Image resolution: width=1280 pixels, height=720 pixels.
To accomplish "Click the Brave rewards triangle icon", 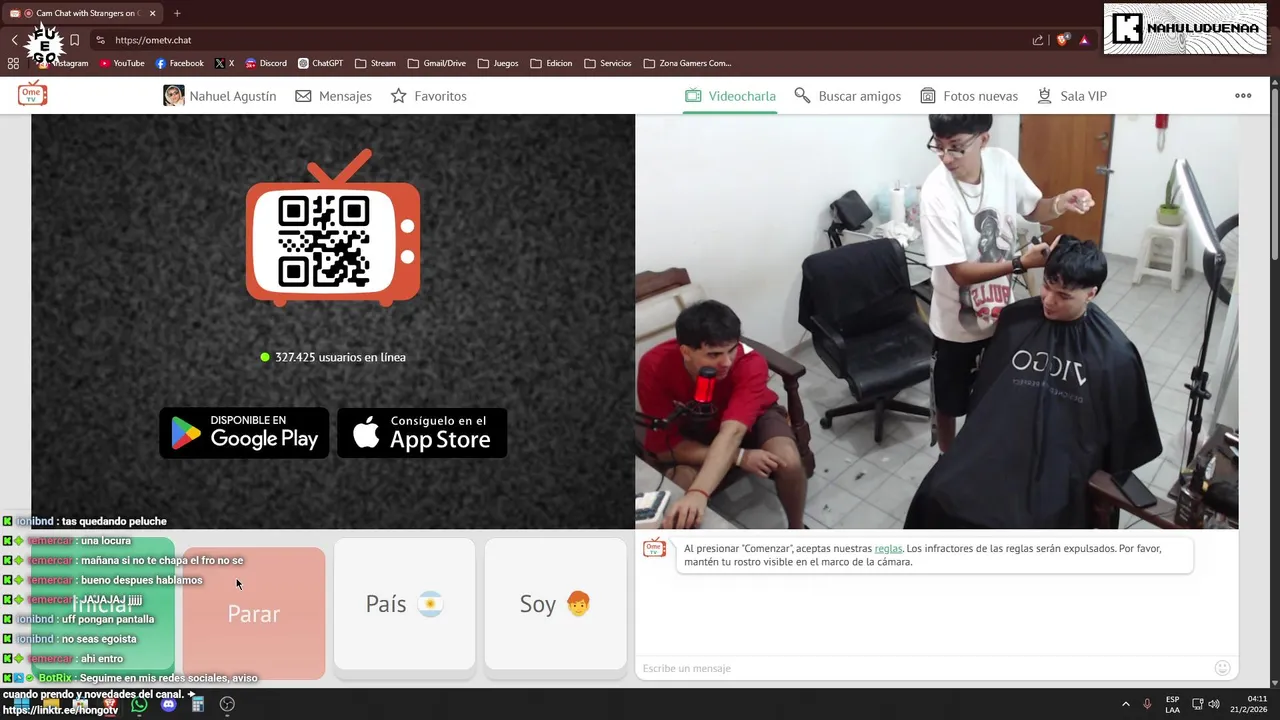I will (1084, 40).
